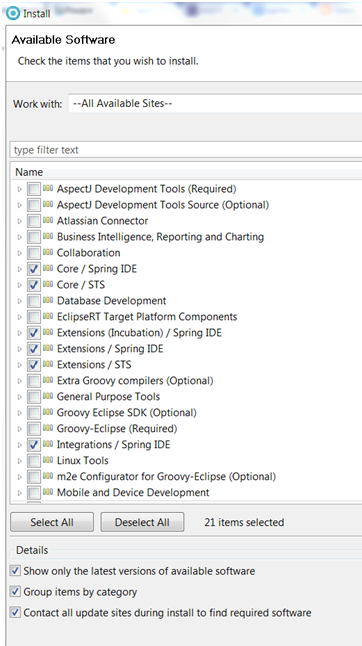
Task: Expand the General Purpose Tools node
Action: click(19, 397)
